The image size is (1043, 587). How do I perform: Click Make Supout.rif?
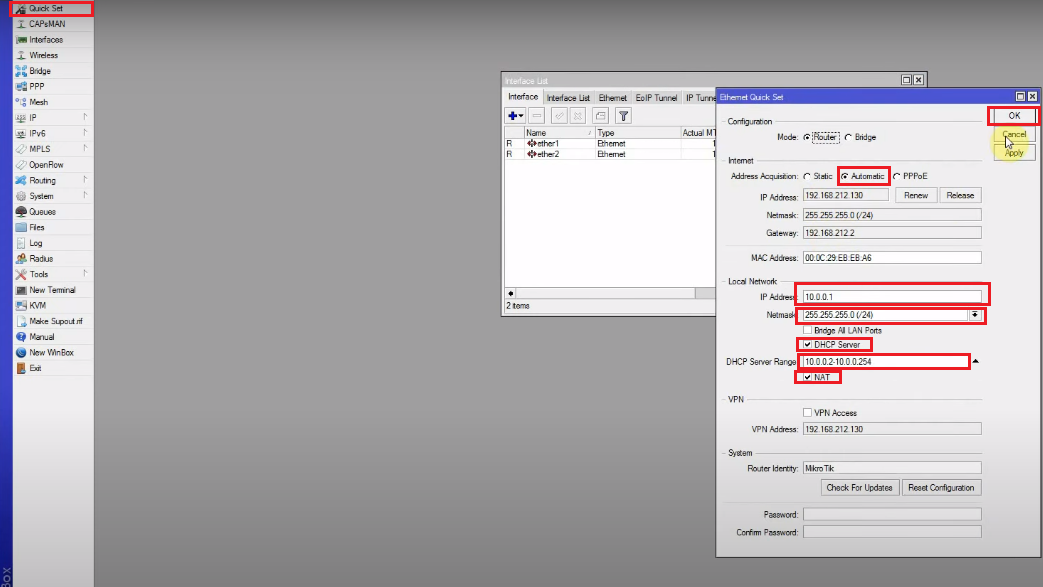(53, 321)
